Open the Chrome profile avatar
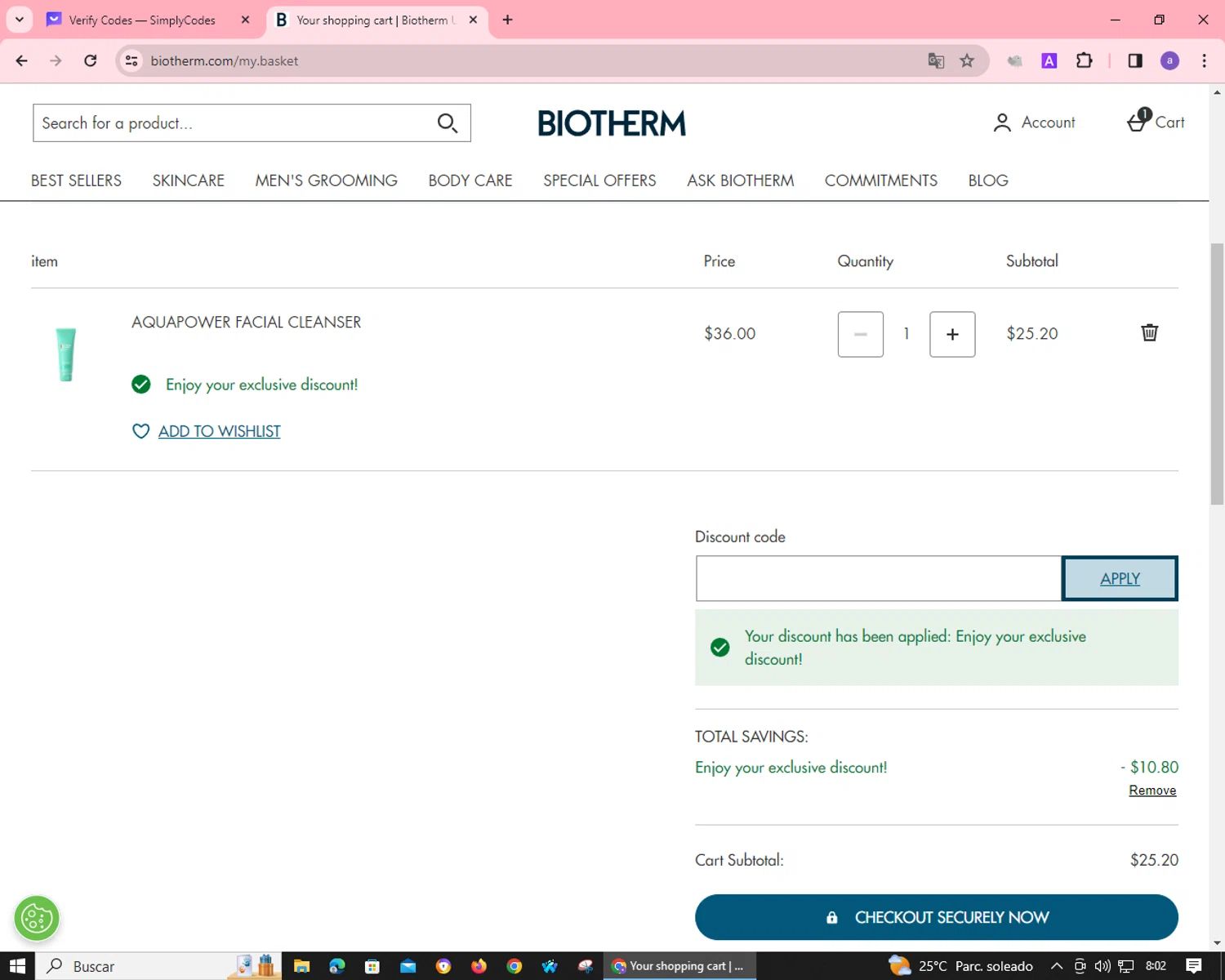The height and width of the screenshot is (980, 1225). [x=1169, y=60]
